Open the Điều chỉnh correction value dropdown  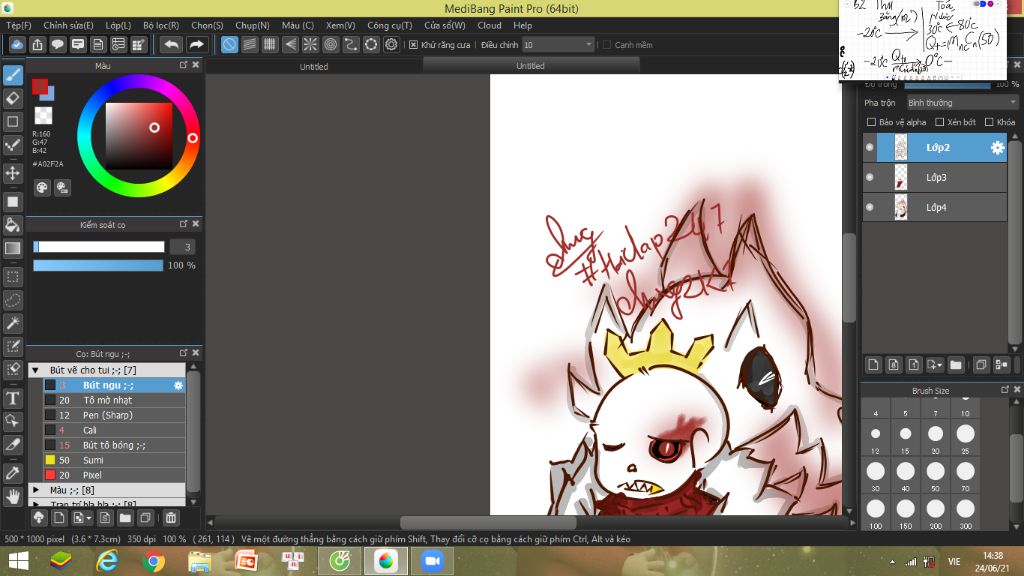pyautogui.click(x=558, y=44)
